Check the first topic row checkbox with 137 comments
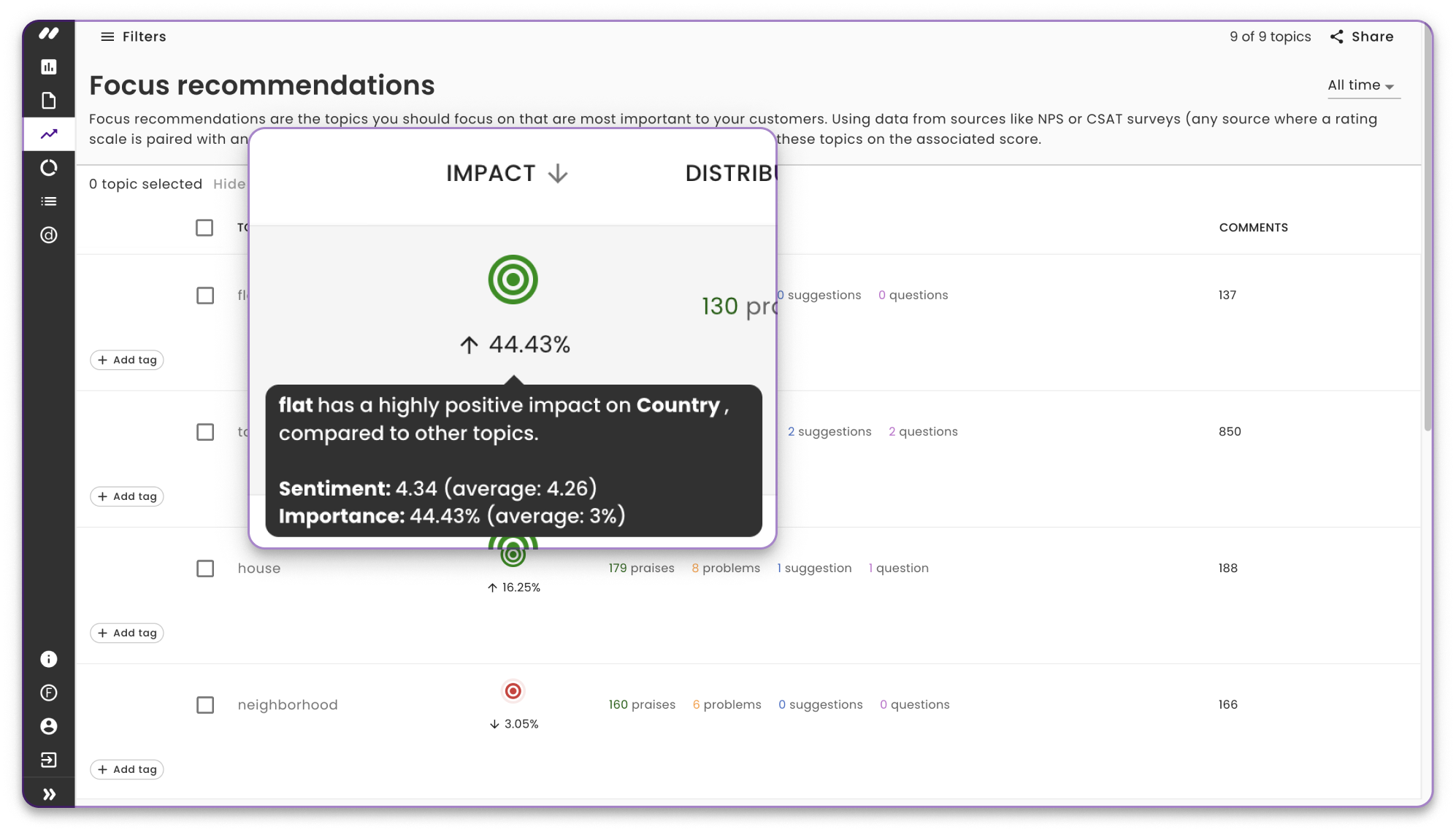 205,296
